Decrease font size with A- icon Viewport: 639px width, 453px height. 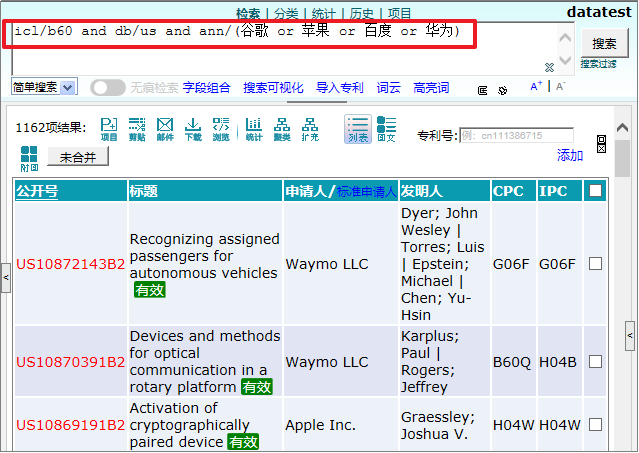tap(561, 86)
